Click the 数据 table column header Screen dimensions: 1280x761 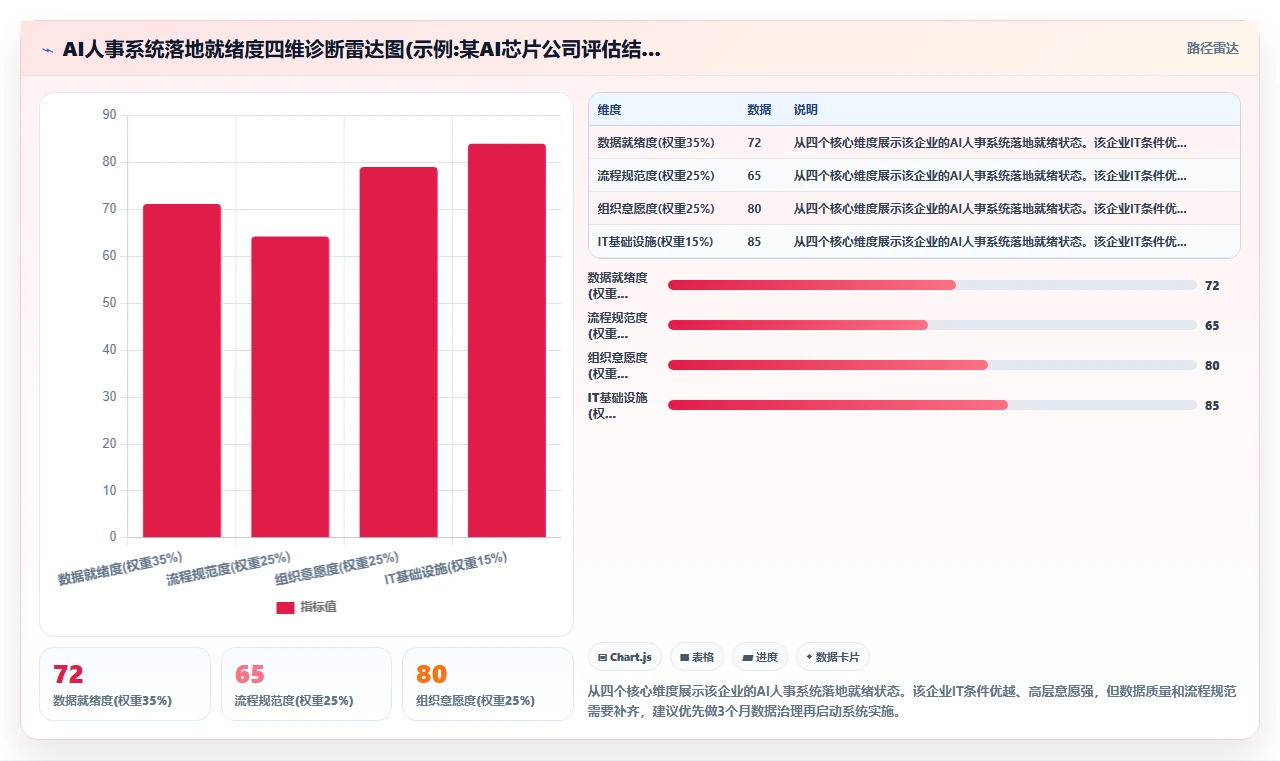click(759, 110)
